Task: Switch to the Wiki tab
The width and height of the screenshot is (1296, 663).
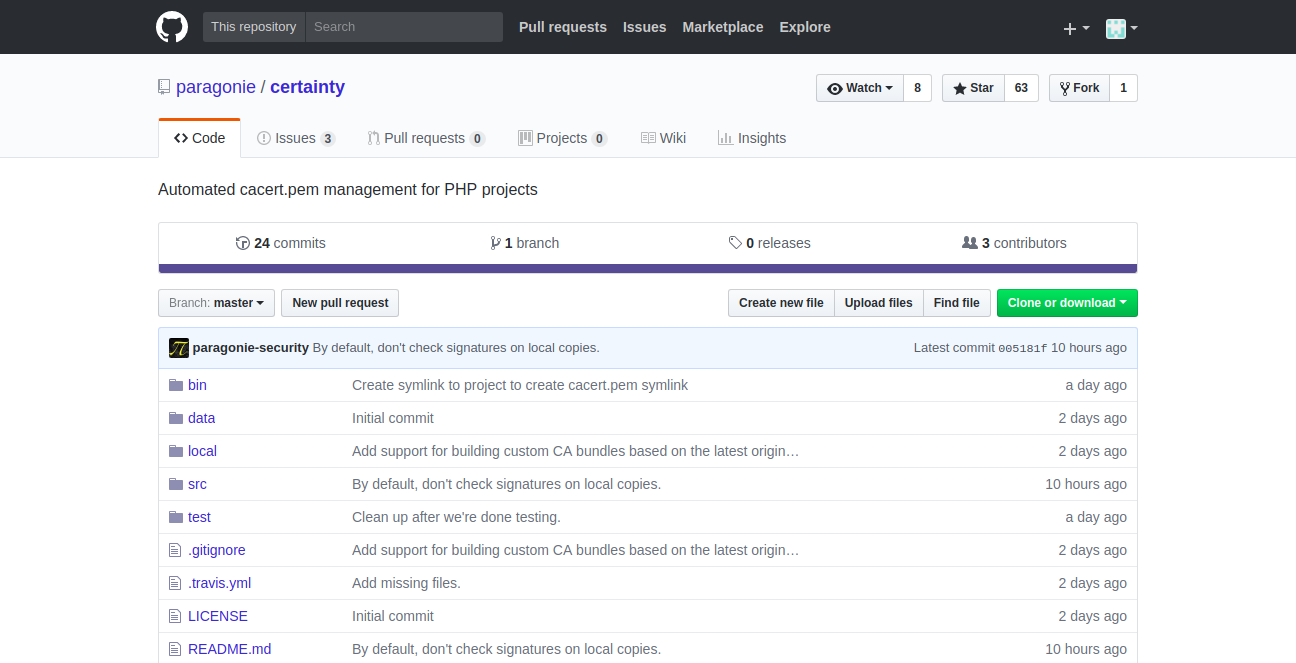Action: (x=663, y=138)
